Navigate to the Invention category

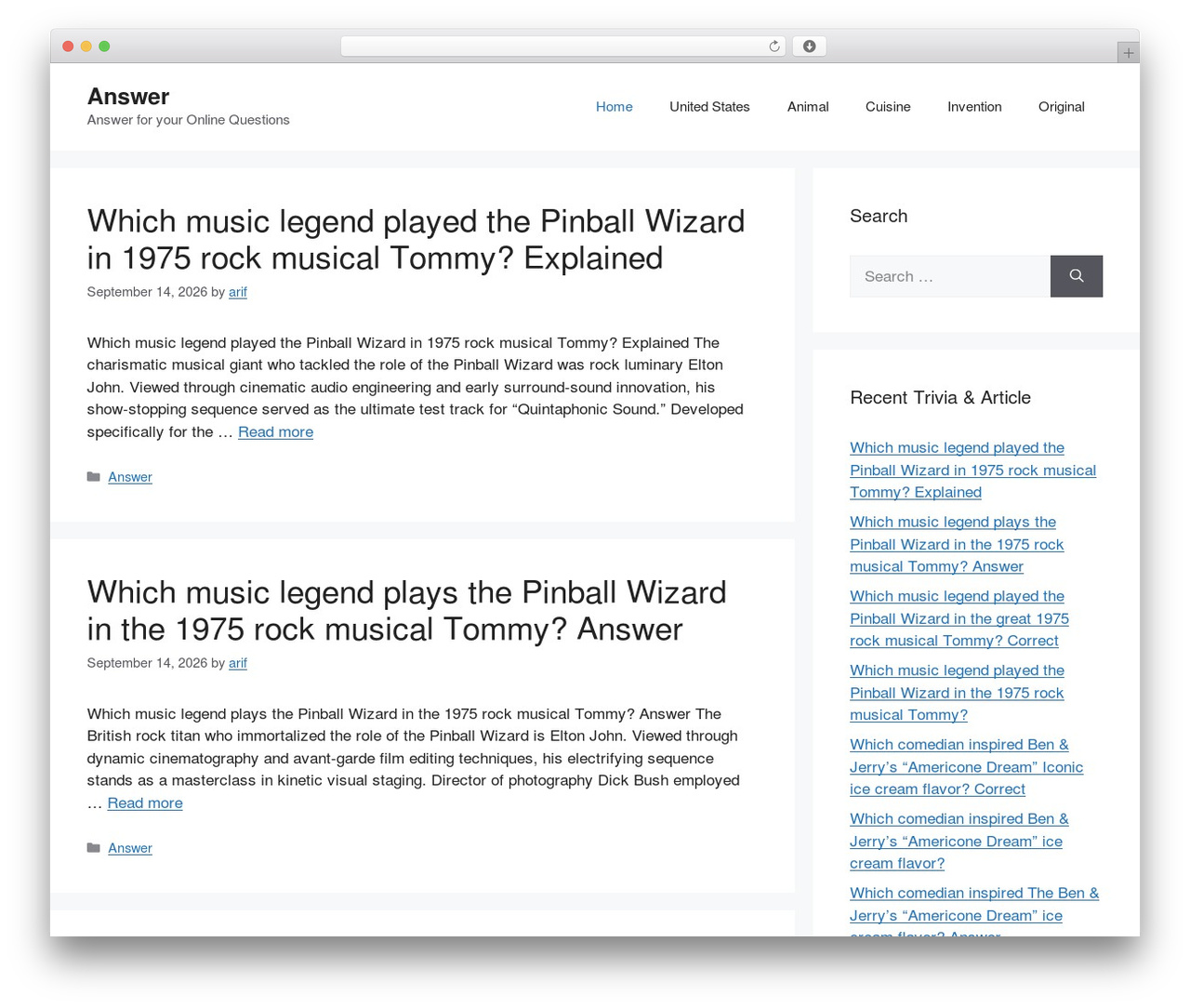pos(974,107)
